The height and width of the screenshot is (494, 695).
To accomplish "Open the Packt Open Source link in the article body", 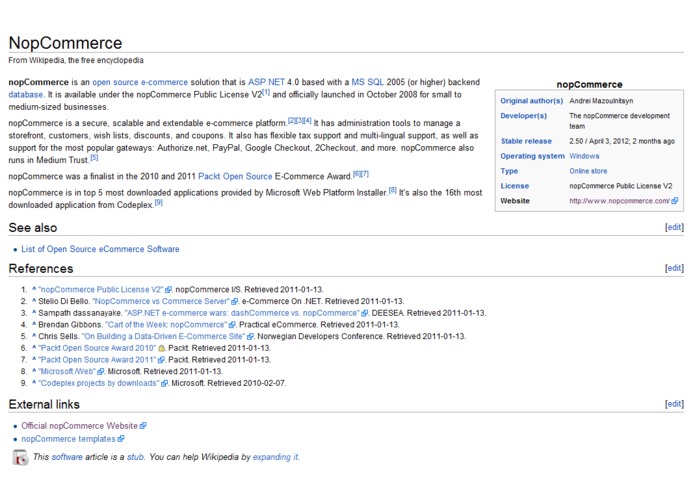I will point(235,176).
